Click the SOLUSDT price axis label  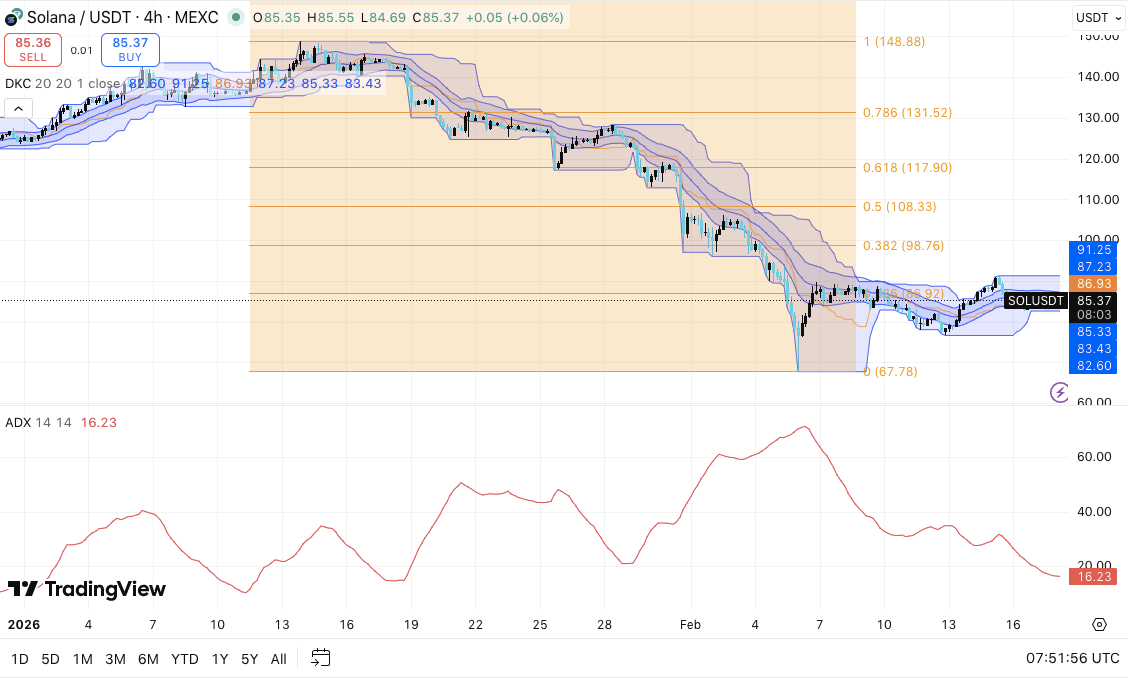pos(1034,300)
